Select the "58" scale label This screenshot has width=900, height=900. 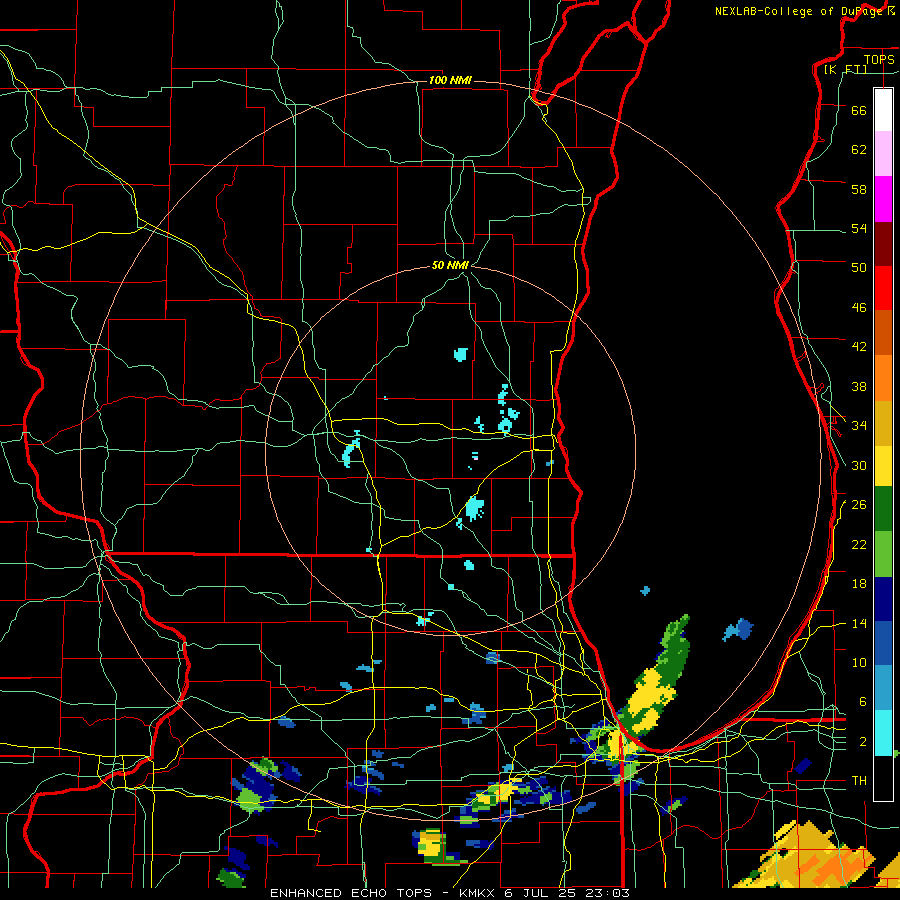(859, 189)
